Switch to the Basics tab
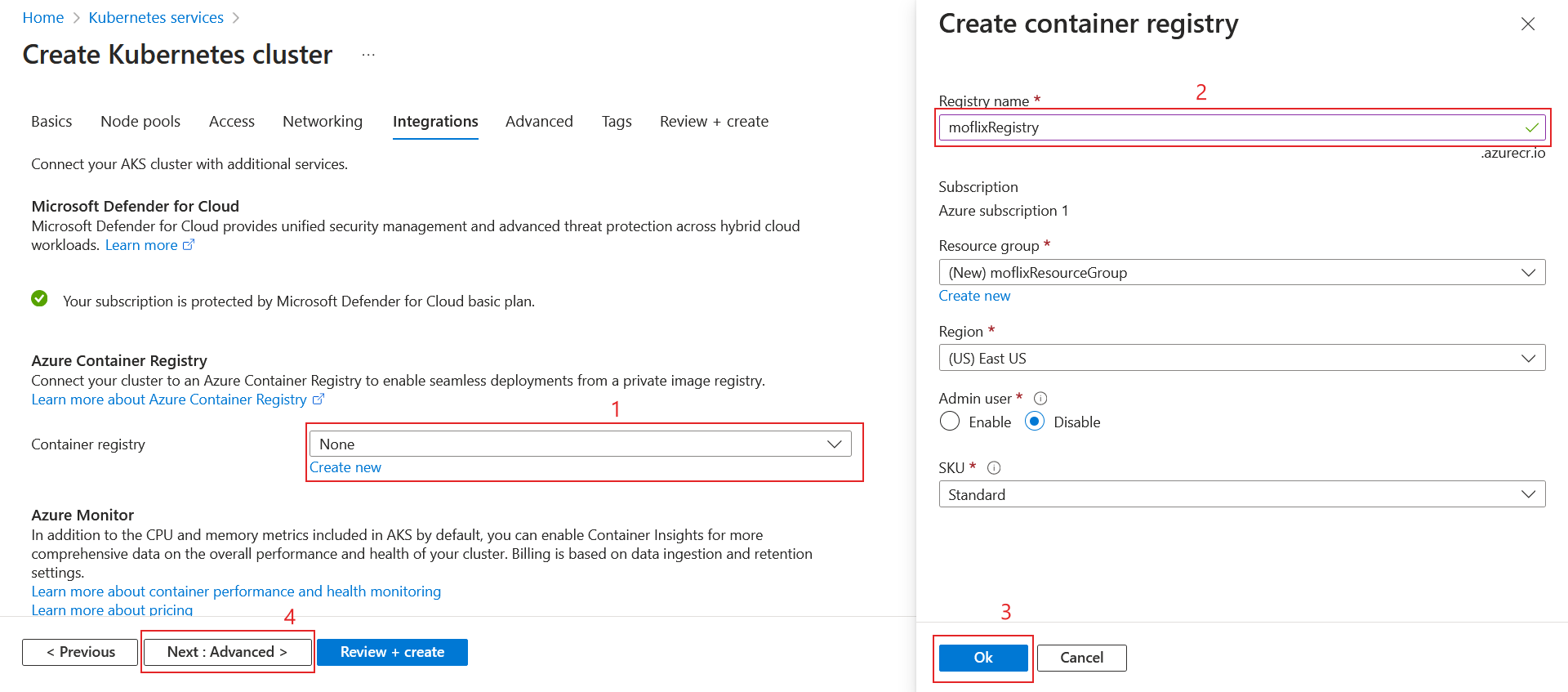 click(x=51, y=122)
